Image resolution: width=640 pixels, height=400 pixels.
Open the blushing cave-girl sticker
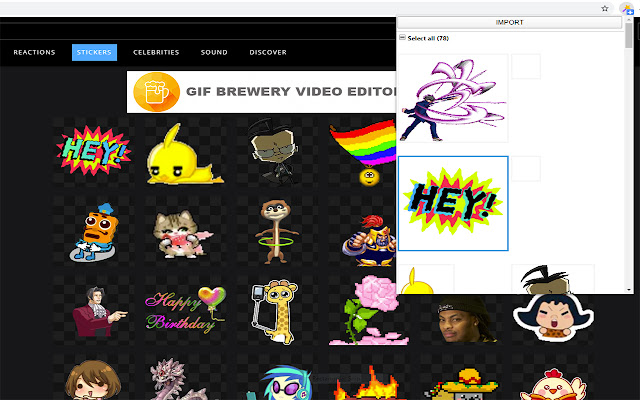pos(553,320)
